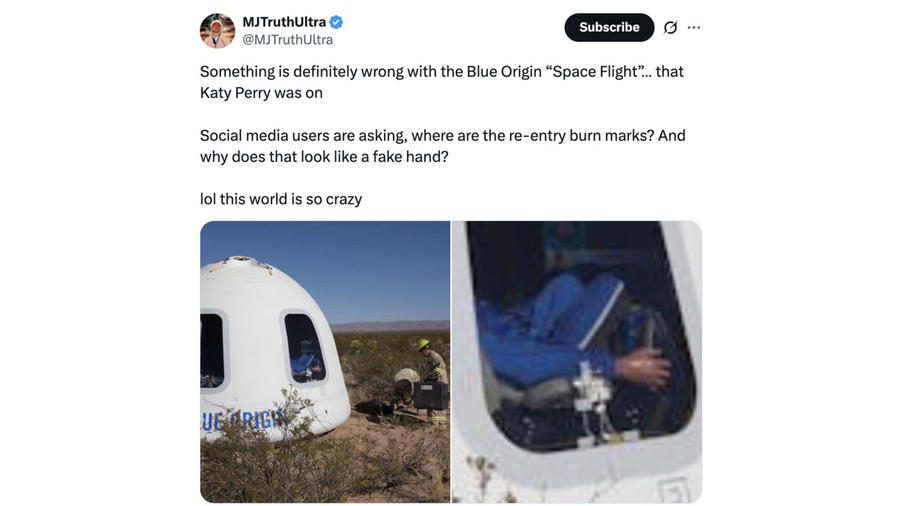Open the MJTruthUltra profile avatar
Screen dimensions: 900x506
click(217, 30)
